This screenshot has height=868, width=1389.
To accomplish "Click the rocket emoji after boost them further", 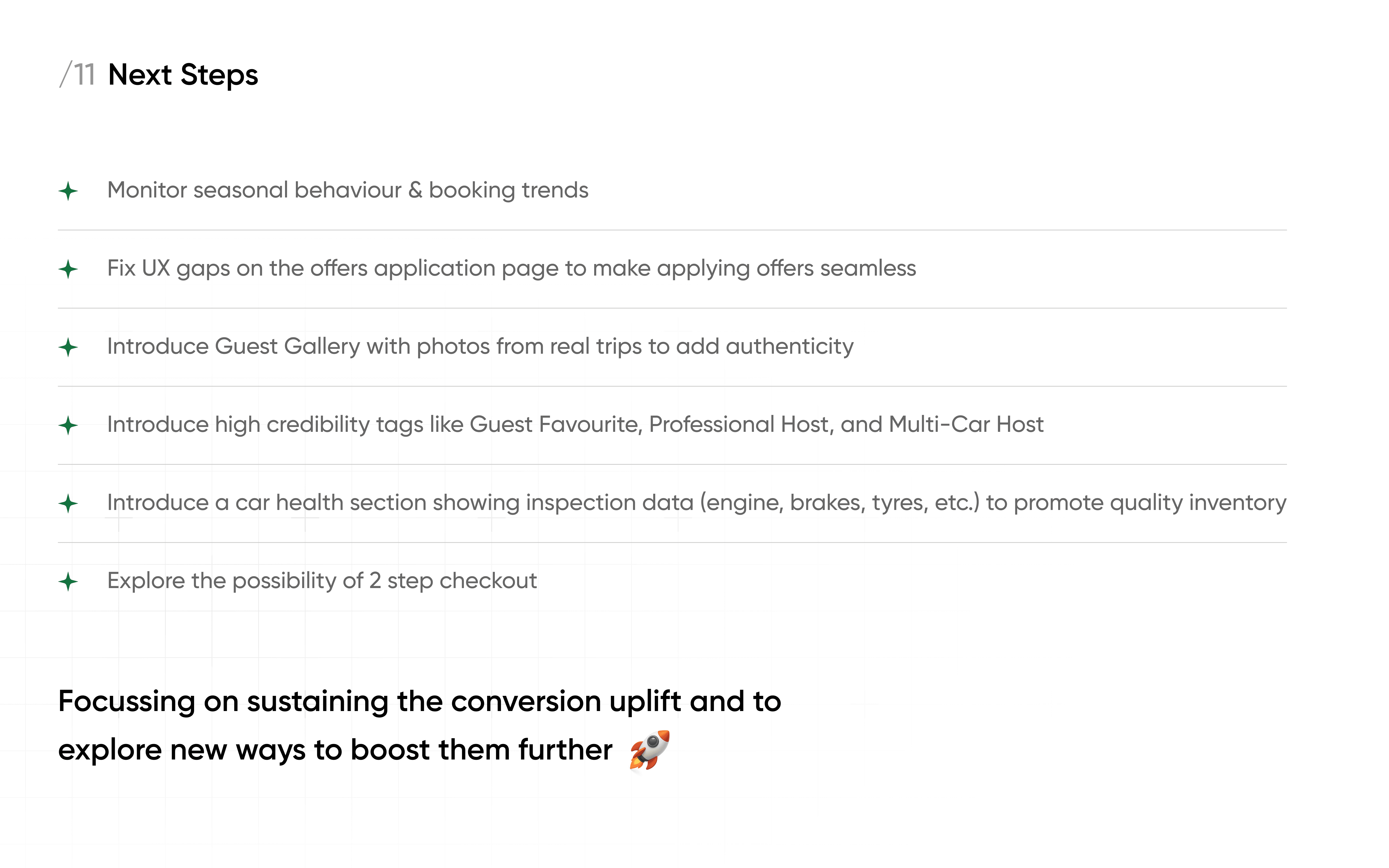I will [x=650, y=750].
